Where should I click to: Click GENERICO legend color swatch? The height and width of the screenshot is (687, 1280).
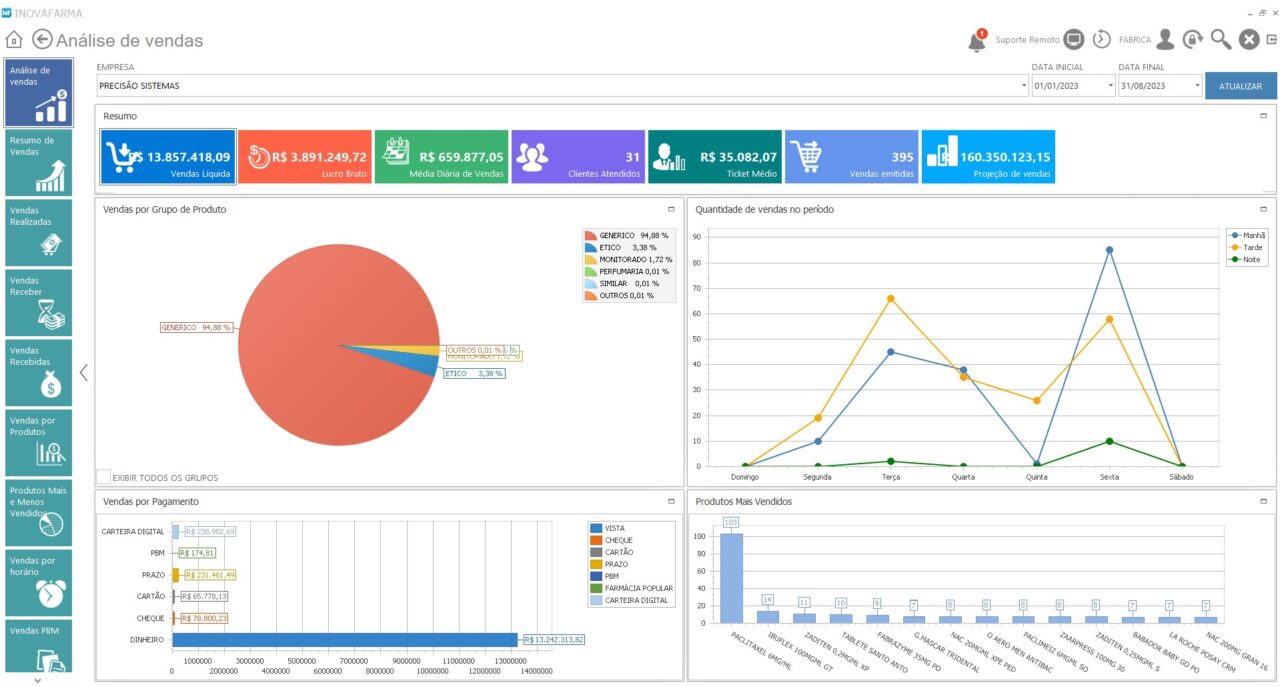click(x=590, y=235)
